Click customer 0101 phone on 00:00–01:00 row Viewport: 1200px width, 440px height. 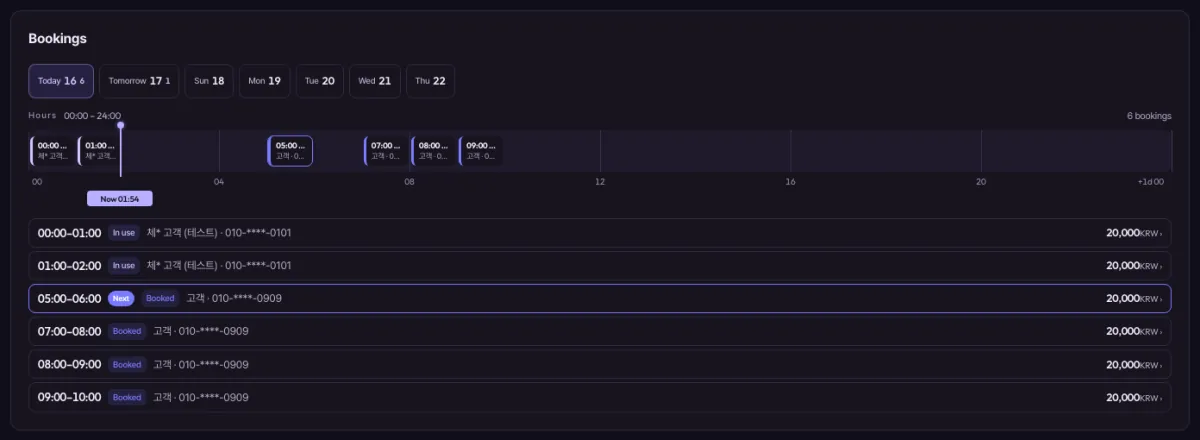258,233
